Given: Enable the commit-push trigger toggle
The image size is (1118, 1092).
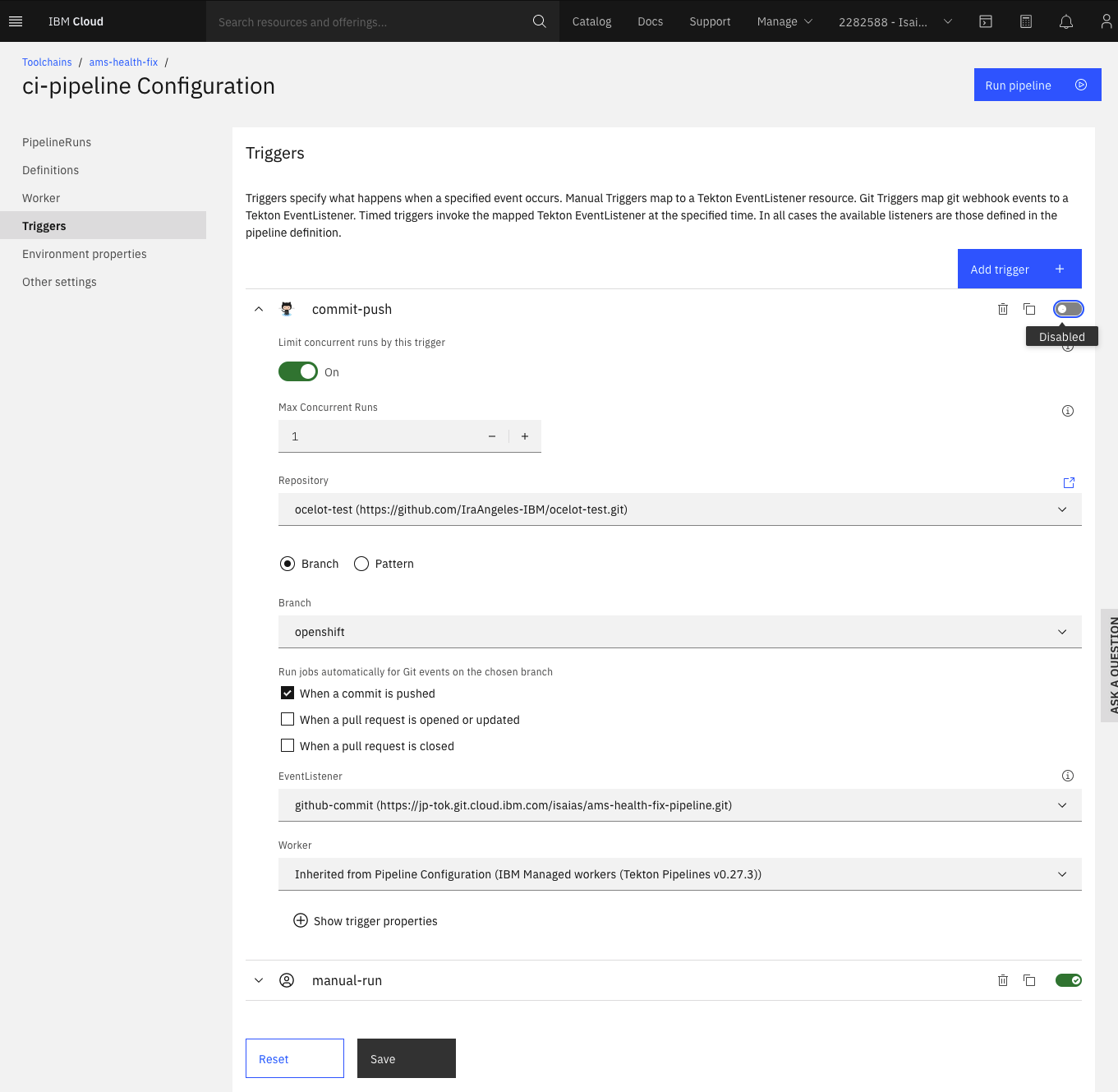Looking at the screenshot, I should 1069,309.
